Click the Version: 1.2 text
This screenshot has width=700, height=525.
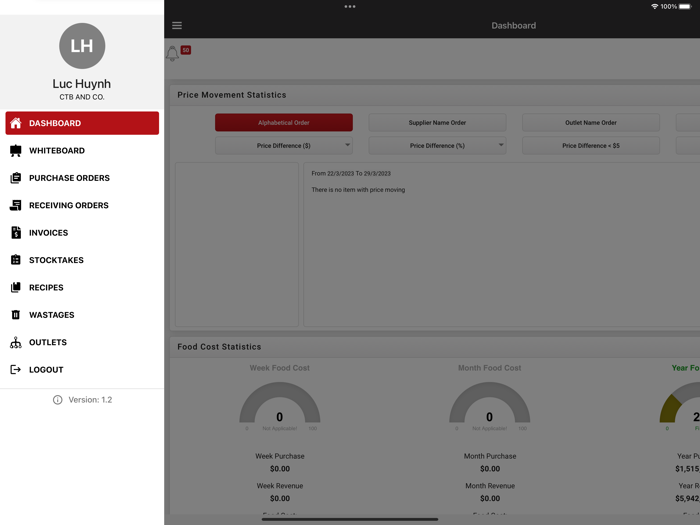(x=90, y=400)
